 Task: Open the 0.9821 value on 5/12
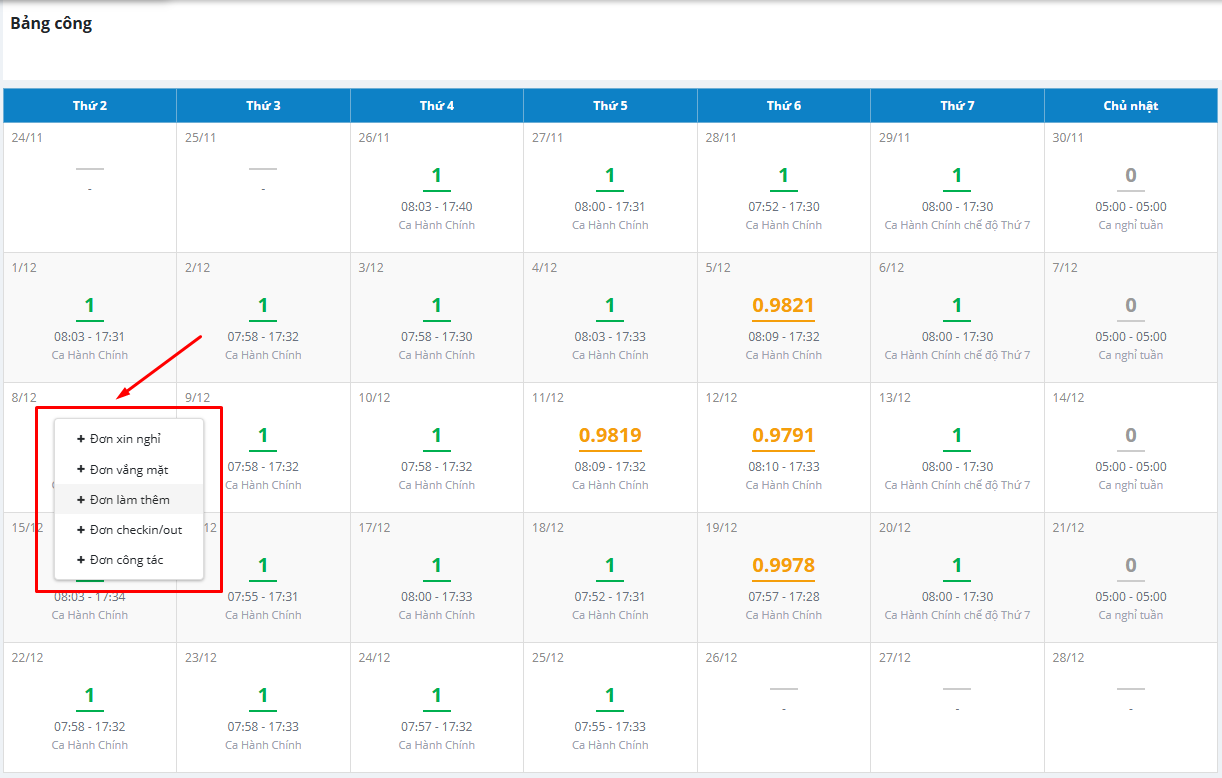click(783, 306)
